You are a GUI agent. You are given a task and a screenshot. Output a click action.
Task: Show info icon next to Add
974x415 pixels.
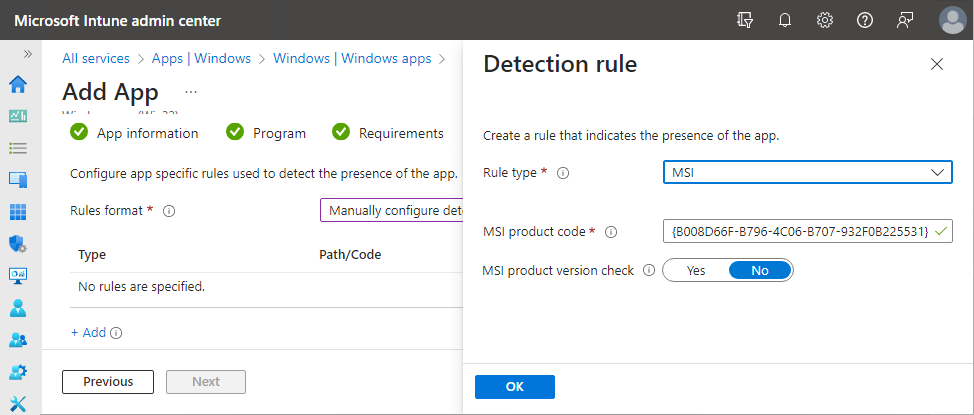click(x=116, y=333)
